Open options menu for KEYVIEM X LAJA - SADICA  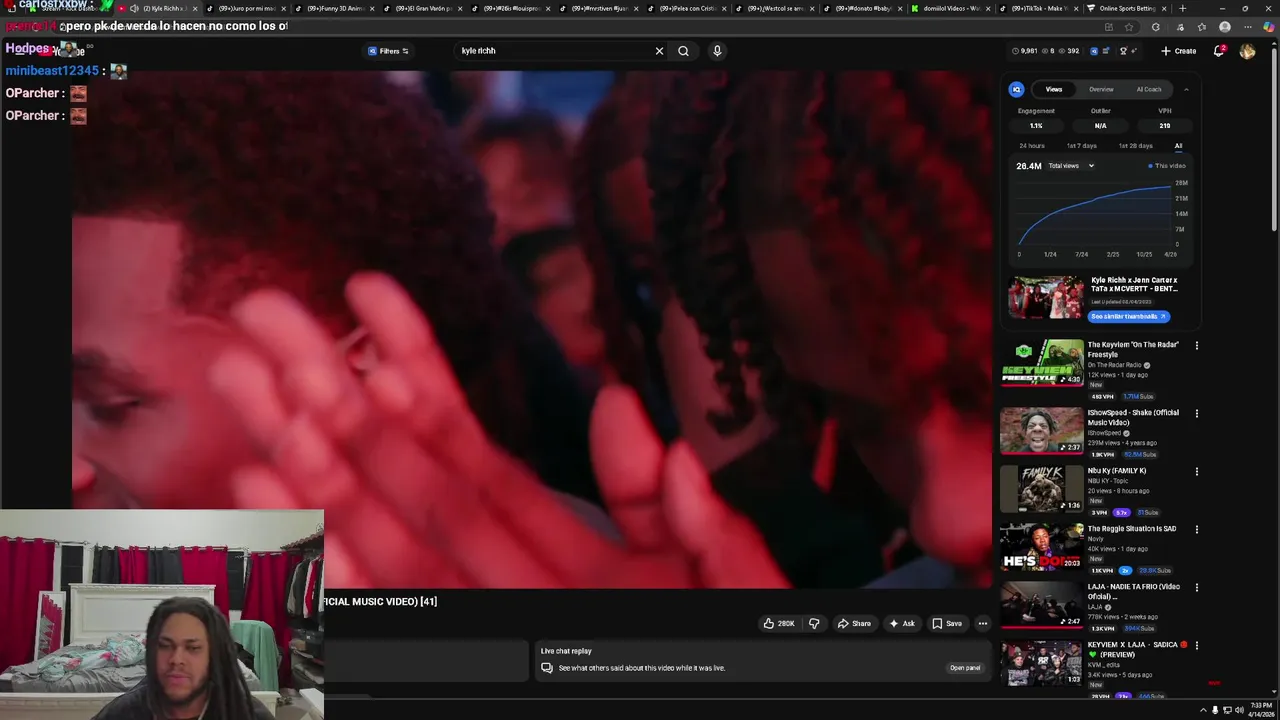[1196, 646]
